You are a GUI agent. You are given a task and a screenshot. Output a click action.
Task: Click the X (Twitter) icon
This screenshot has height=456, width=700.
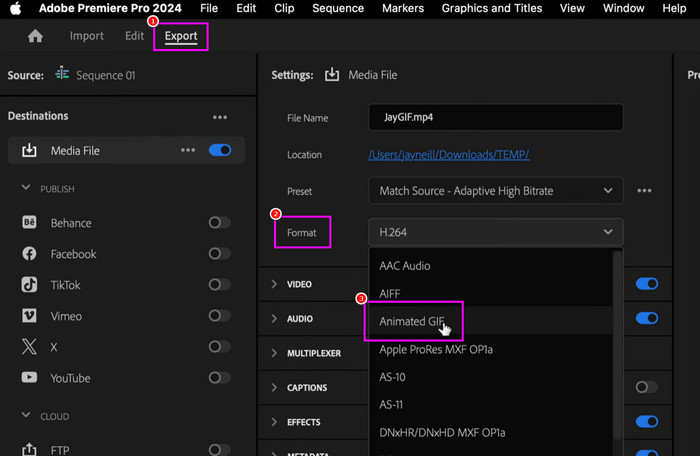[x=29, y=347]
